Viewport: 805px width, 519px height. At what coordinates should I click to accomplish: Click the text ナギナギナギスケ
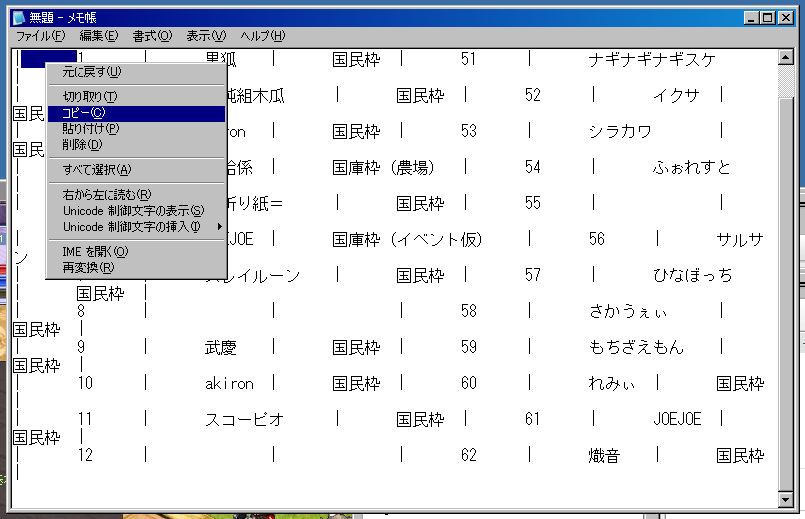point(651,60)
